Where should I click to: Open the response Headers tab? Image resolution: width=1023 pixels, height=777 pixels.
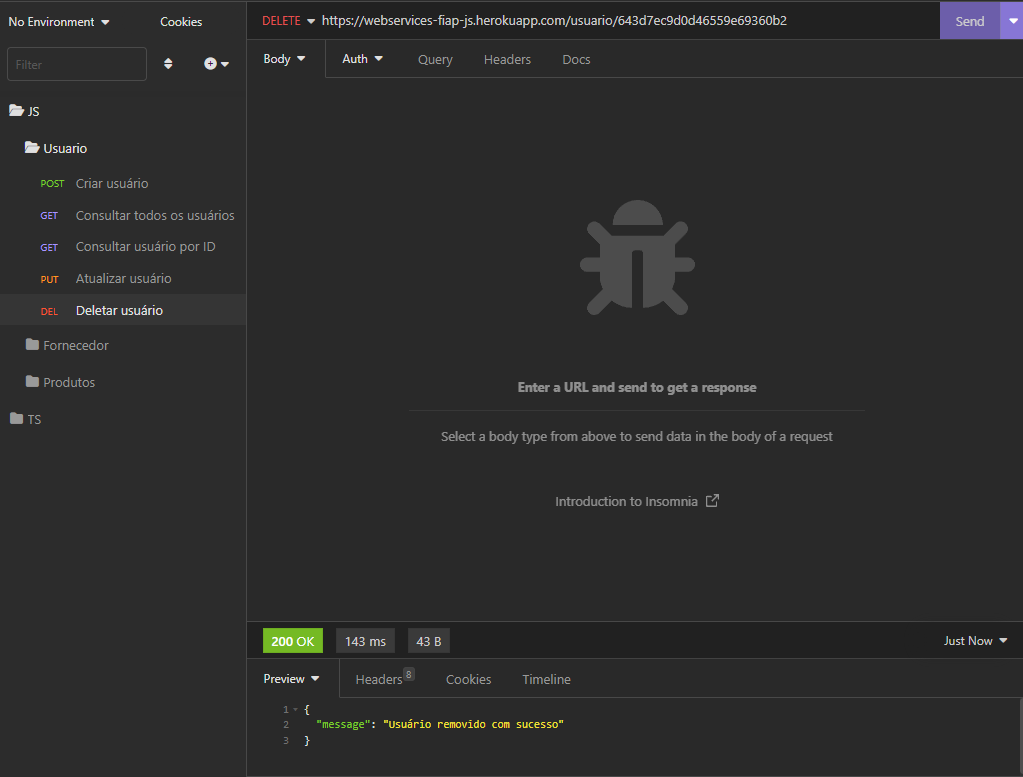tap(378, 679)
